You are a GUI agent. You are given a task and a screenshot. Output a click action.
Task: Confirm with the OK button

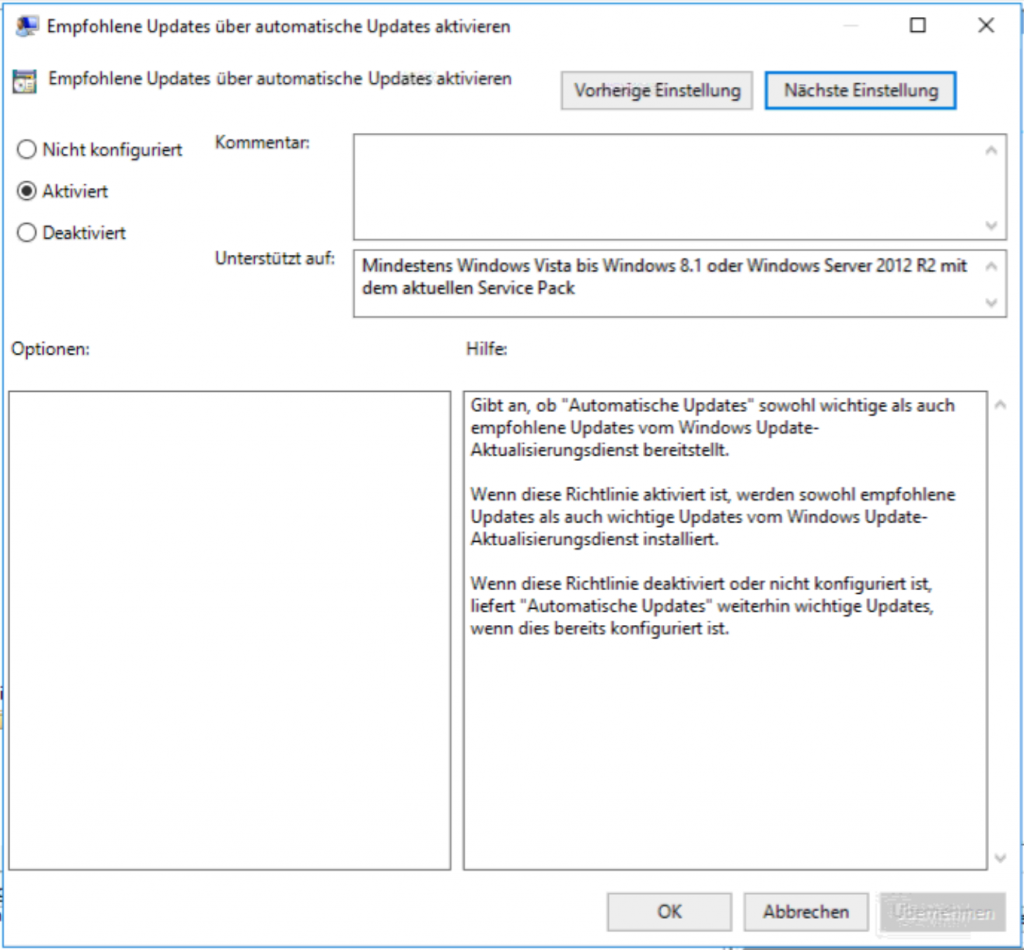click(x=669, y=911)
